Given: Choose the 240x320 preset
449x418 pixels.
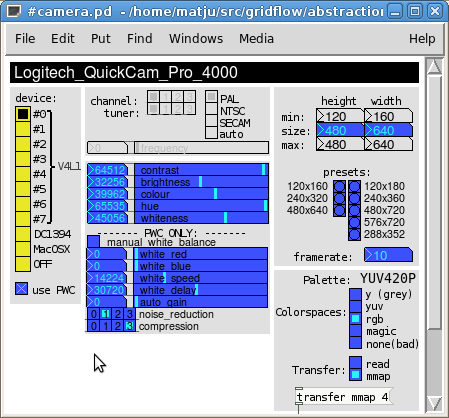Looking at the screenshot, I should [340, 198].
